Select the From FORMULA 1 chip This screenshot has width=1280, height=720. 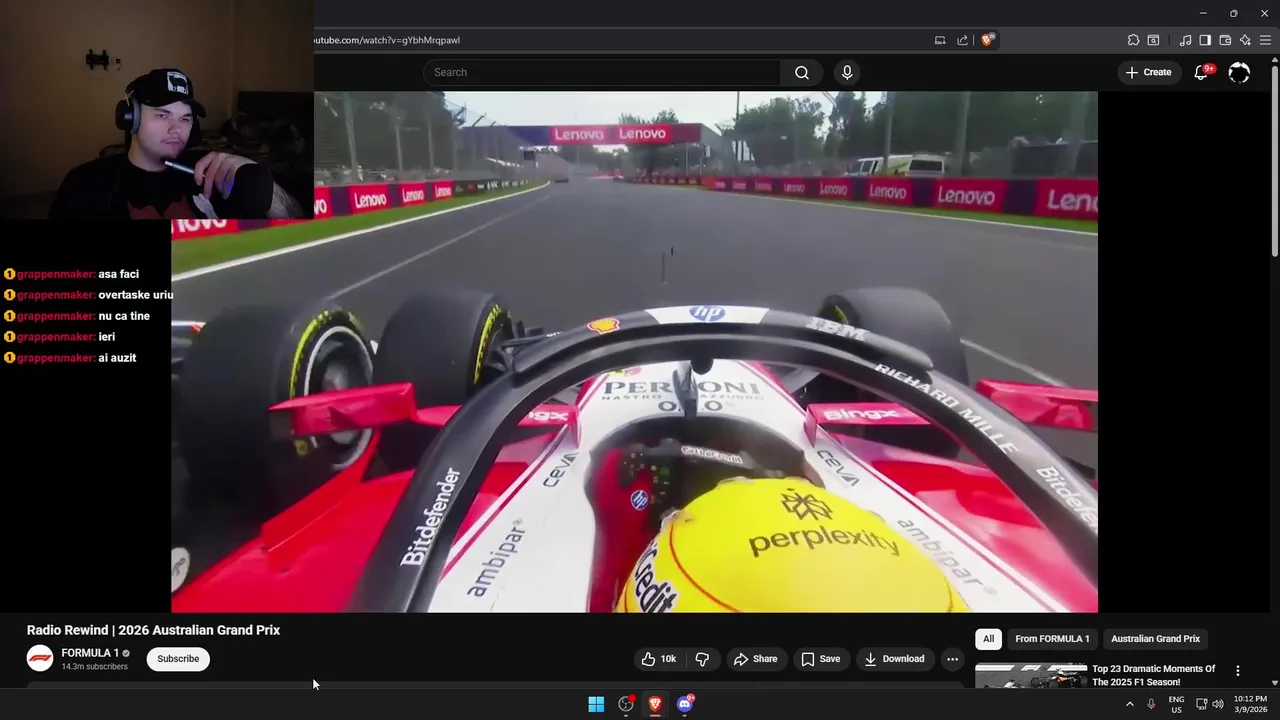1052,639
